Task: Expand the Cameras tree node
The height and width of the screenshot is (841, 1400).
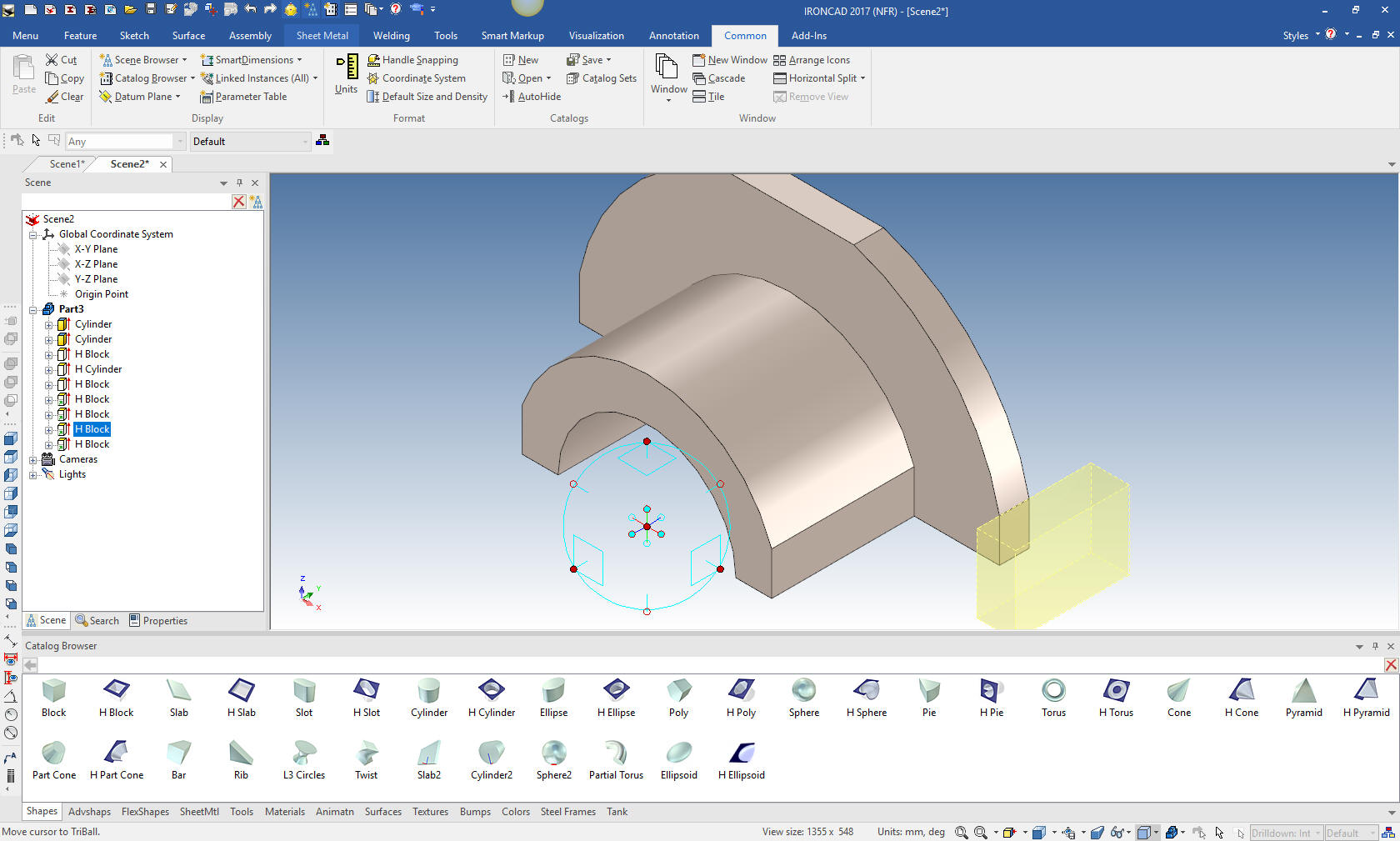Action: pyautogui.click(x=33, y=460)
